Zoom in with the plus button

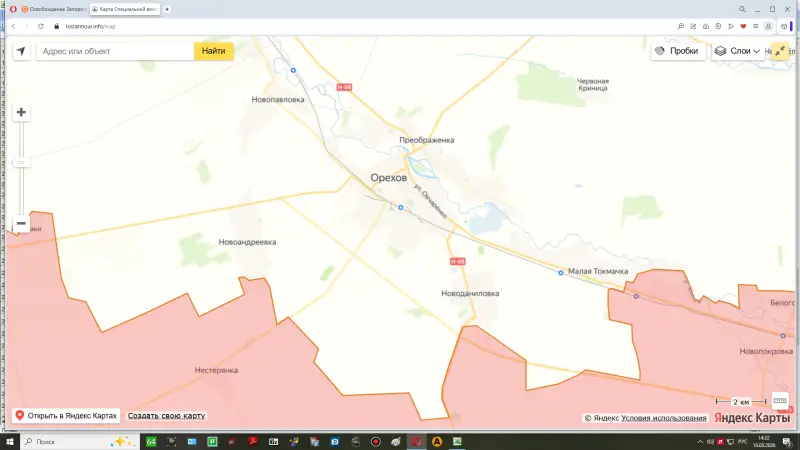point(21,112)
